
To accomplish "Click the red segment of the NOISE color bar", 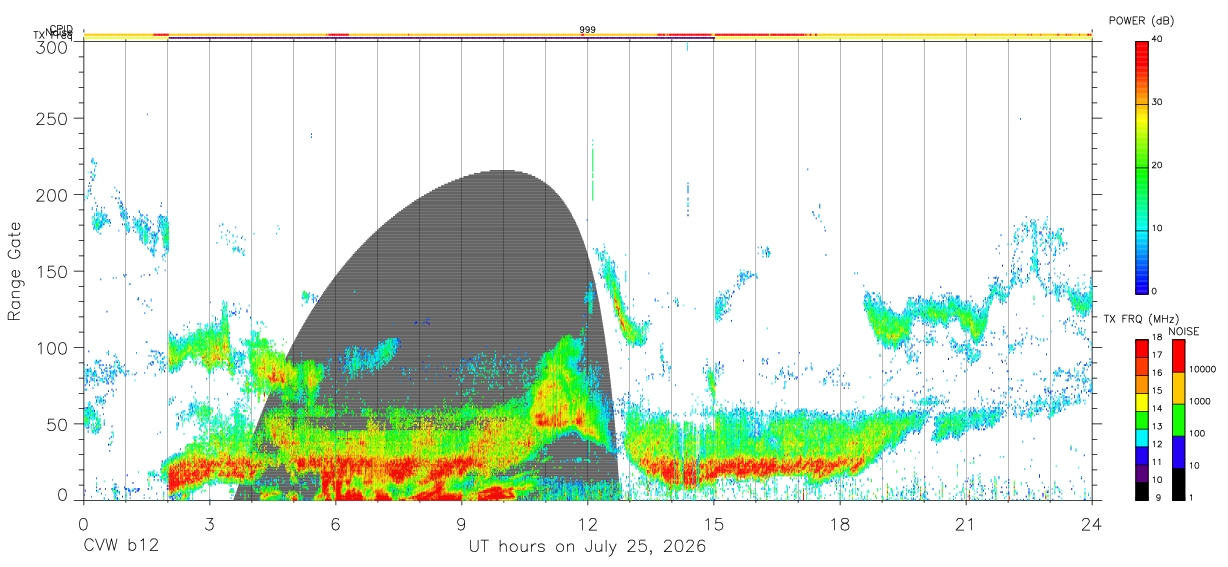I will (x=1178, y=355).
